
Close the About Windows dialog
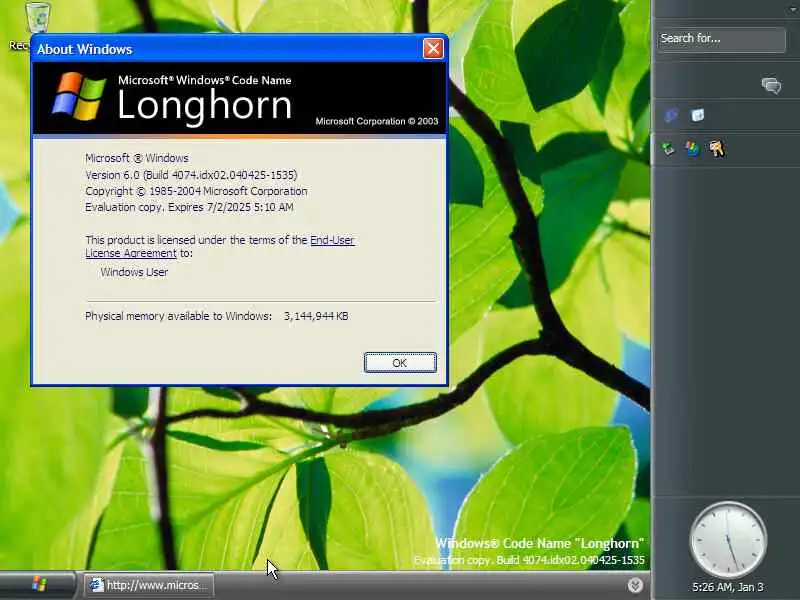tap(433, 49)
